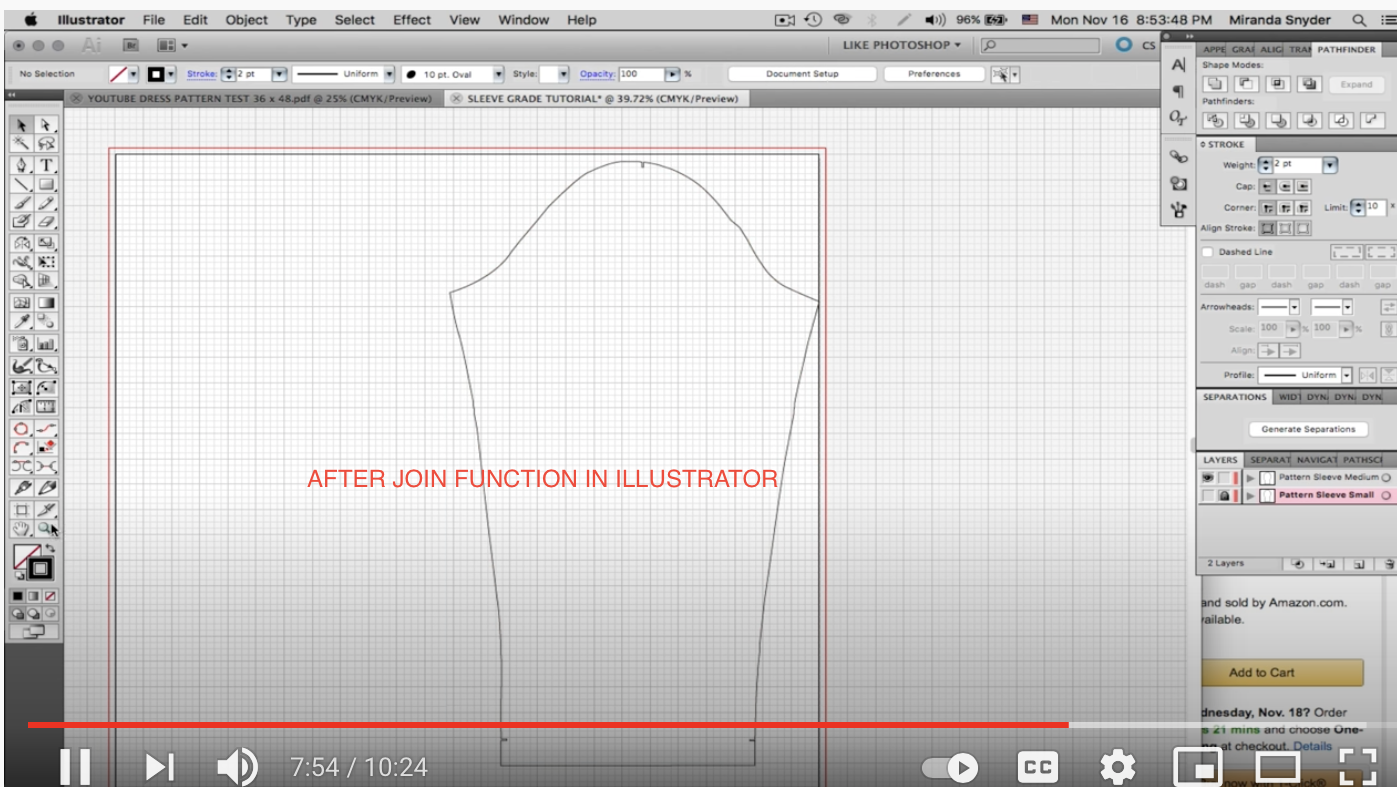
Task: Select the Paintbrush tool
Action: 21,202
